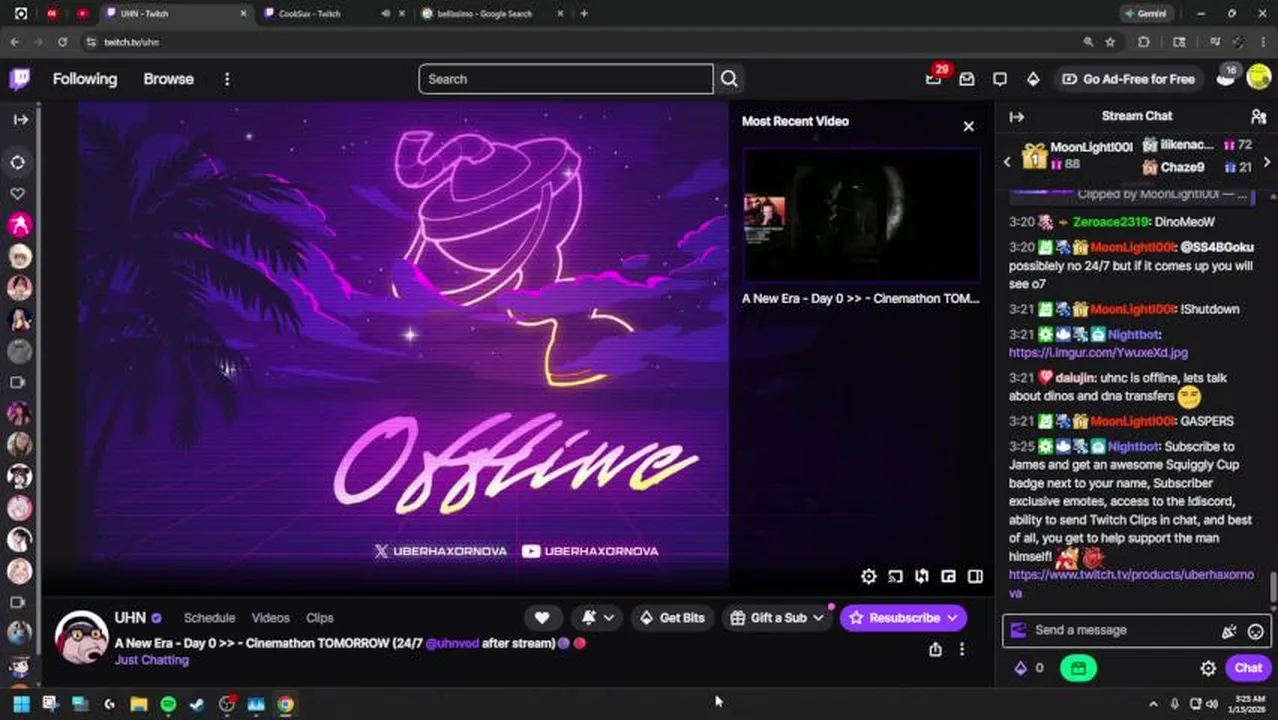Click the Go Ad-Free for Free button

pos(1128,79)
